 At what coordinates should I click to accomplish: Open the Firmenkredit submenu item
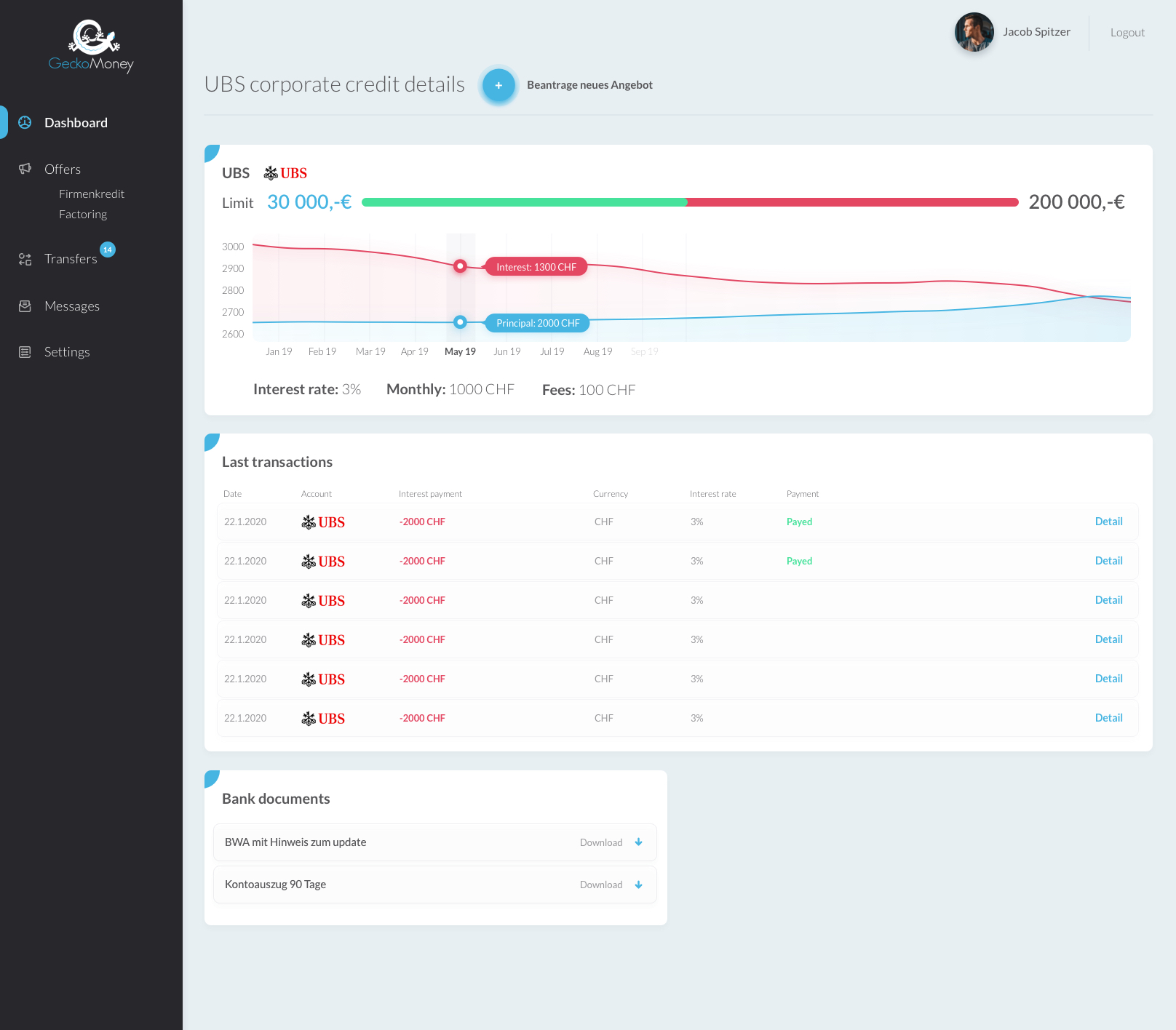(x=92, y=193)
